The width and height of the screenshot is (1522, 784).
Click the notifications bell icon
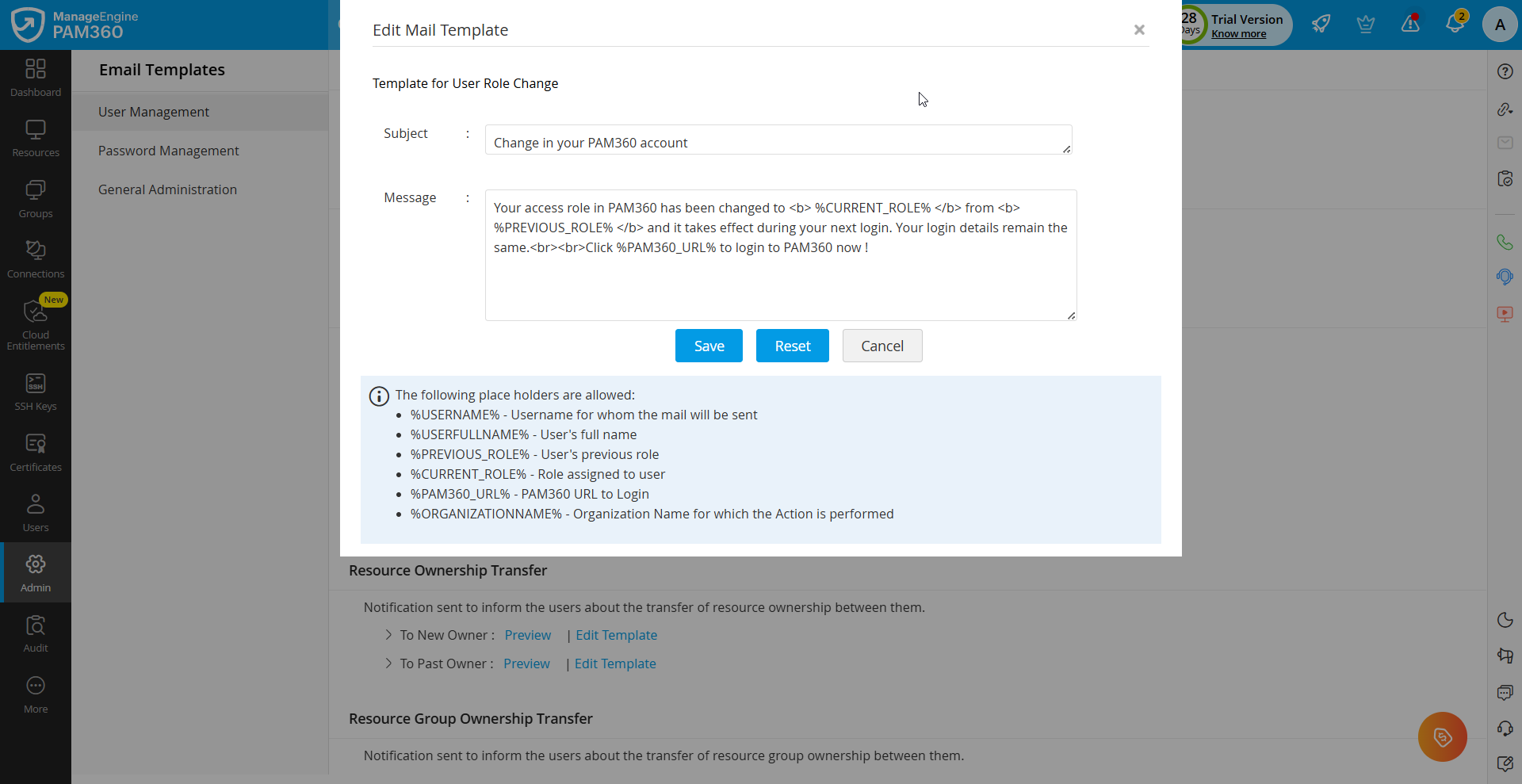point(1455,24)
